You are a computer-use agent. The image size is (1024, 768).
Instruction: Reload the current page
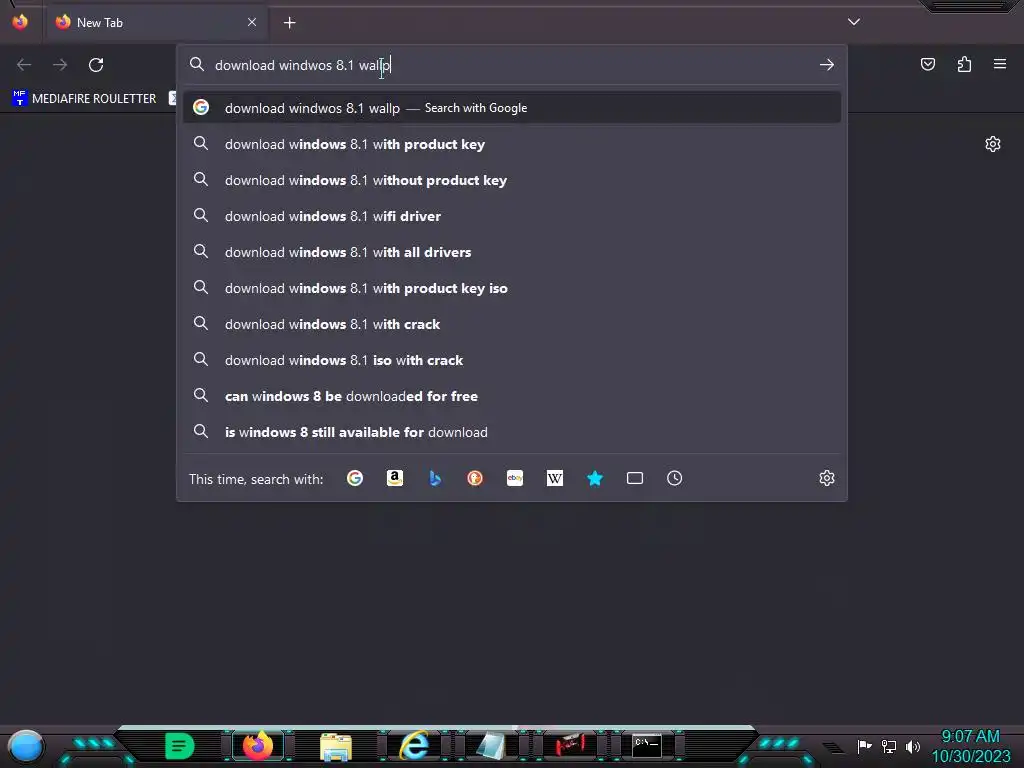tap(96, 65)
